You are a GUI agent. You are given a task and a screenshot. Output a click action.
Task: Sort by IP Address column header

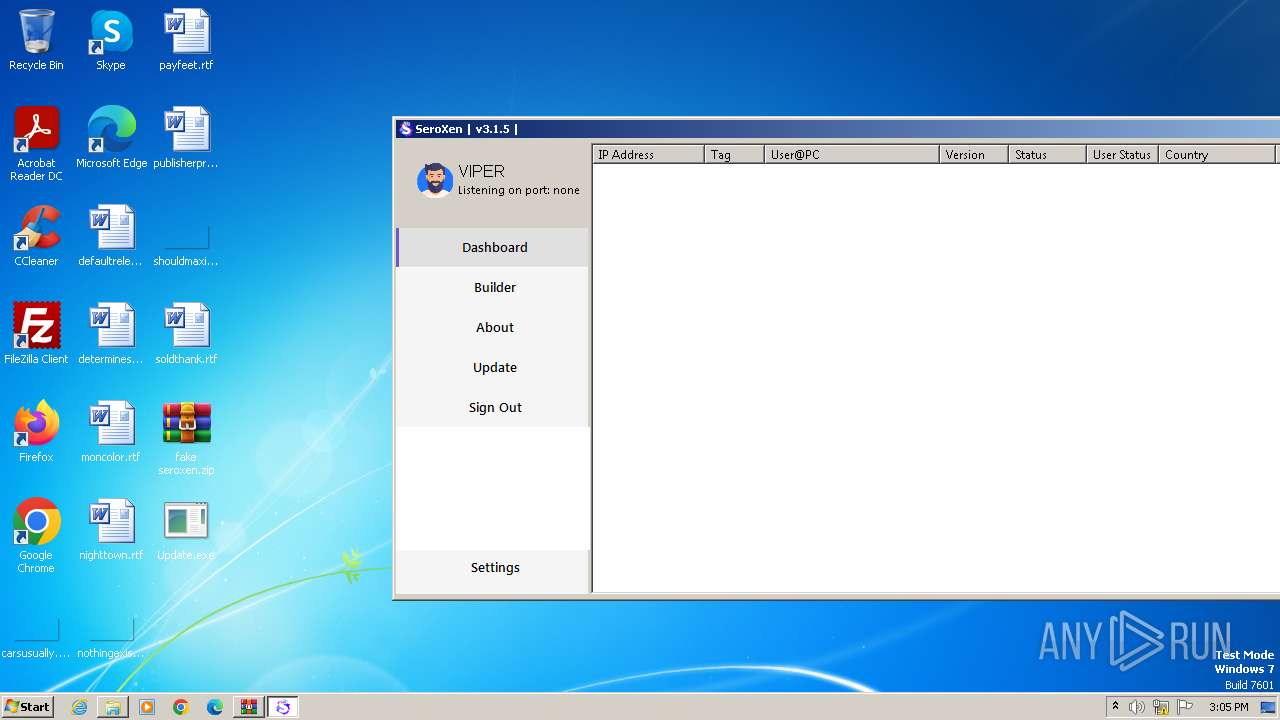pyautogui.click(x=648, y=154)
